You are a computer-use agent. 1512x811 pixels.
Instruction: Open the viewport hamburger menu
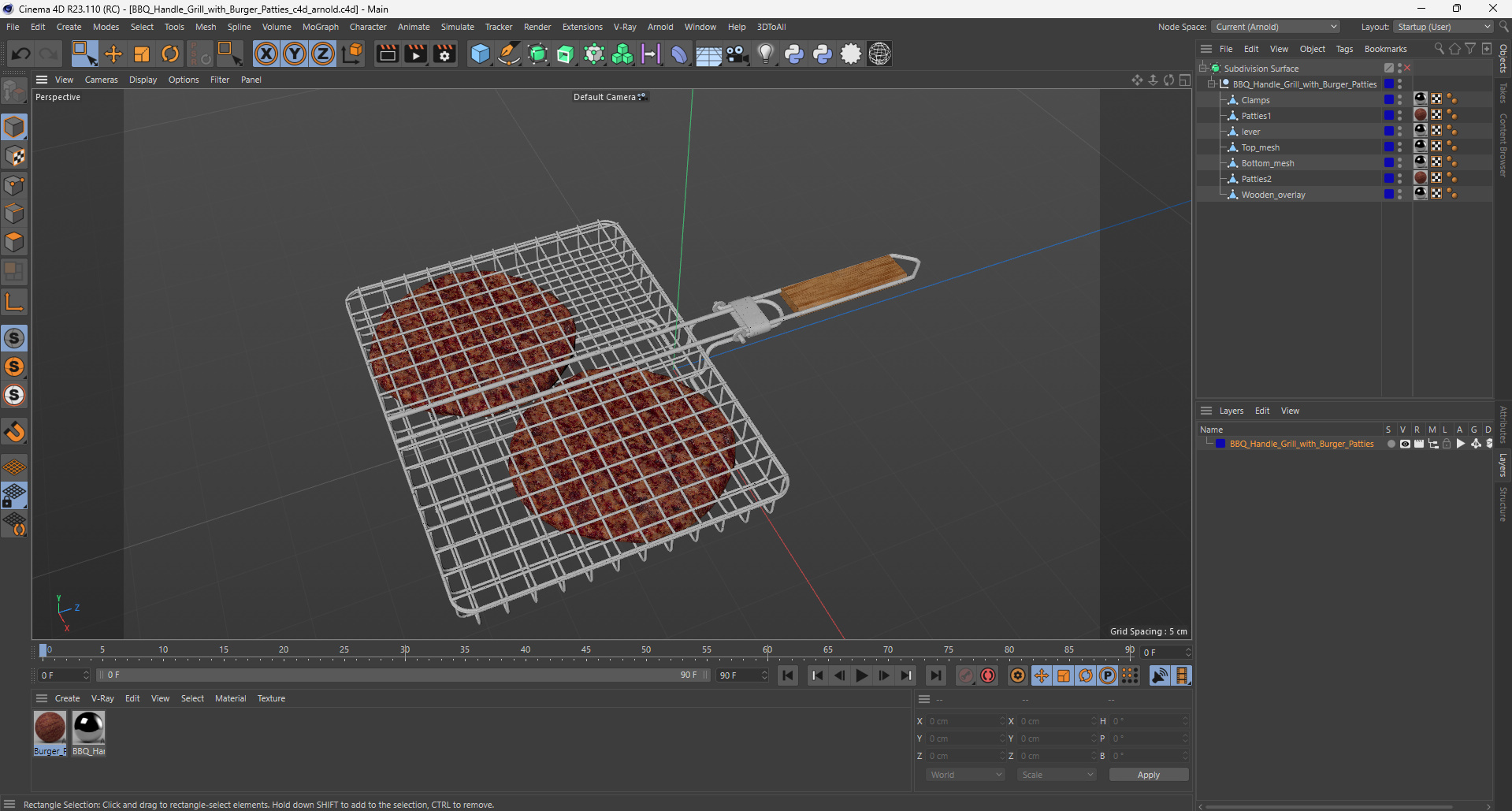point(42,80)
